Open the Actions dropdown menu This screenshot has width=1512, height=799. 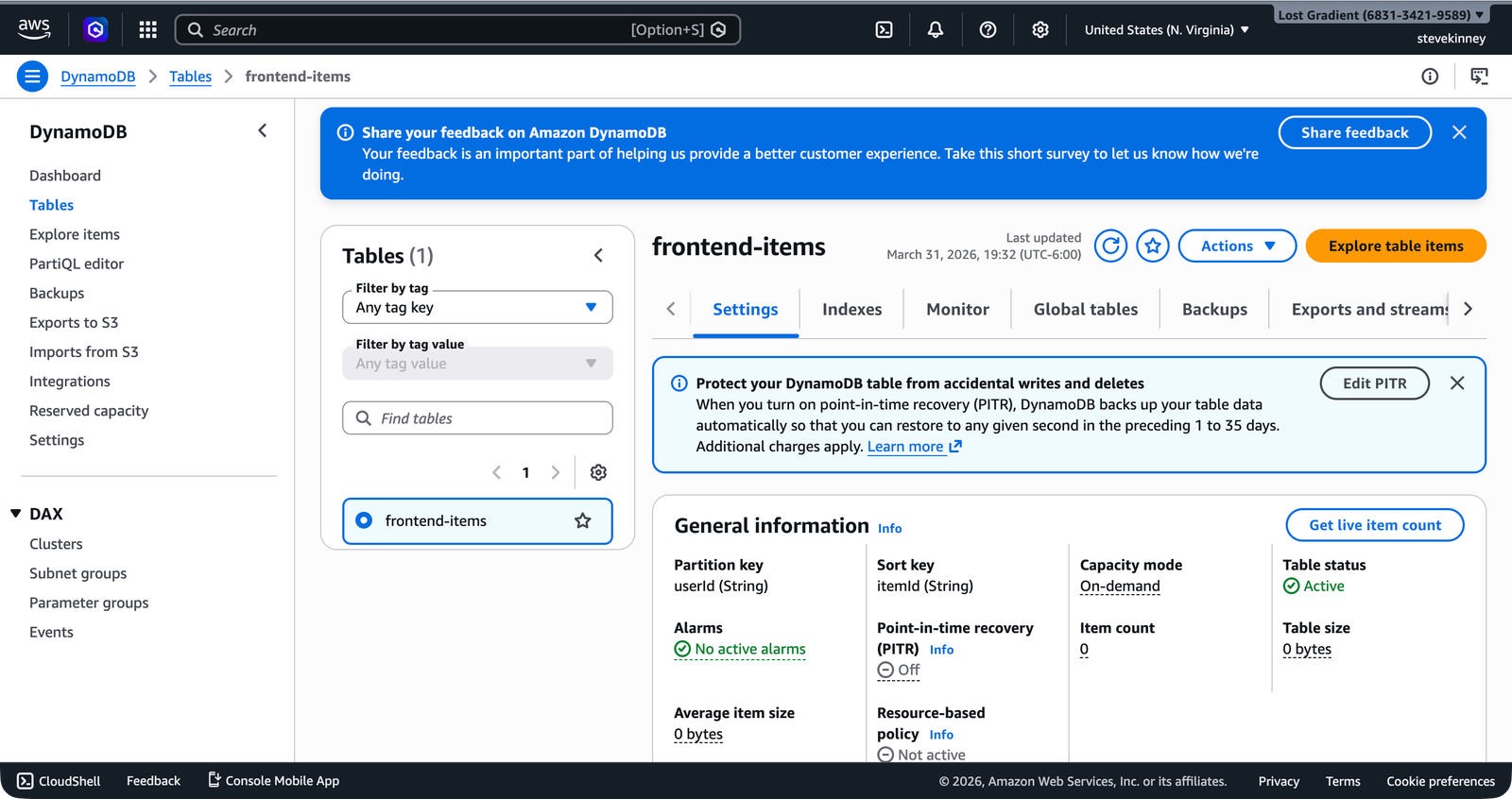click(1237, 246)
